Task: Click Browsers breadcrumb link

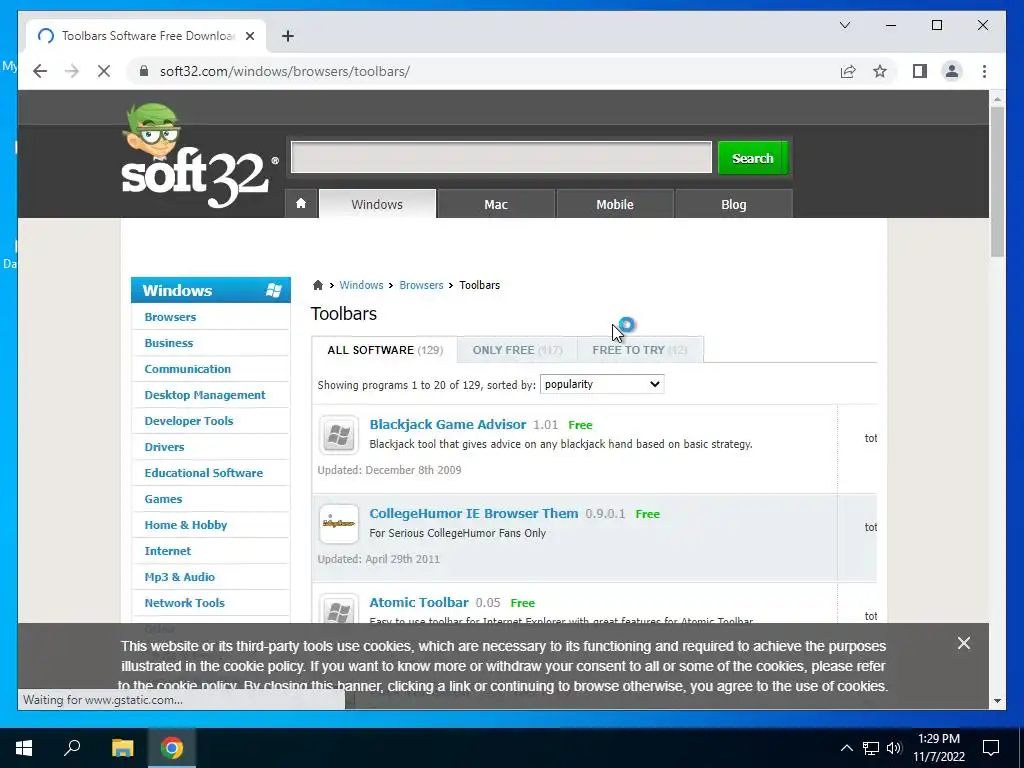Action: 421,285
